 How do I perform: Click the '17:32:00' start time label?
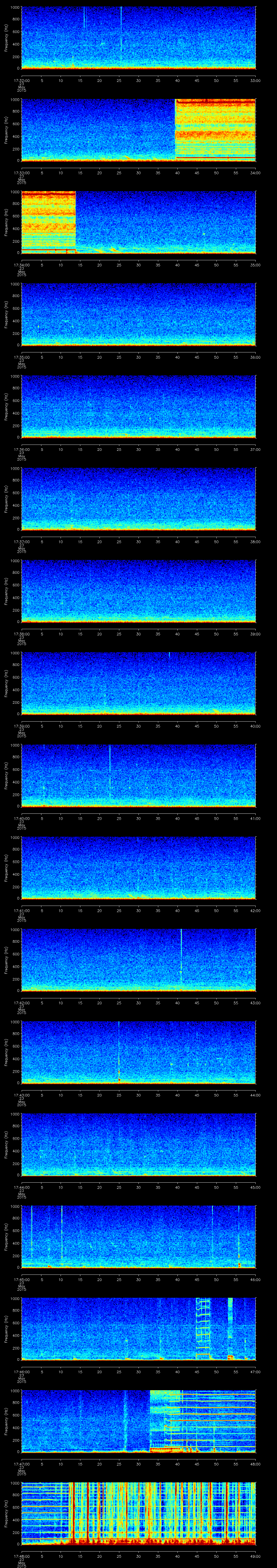[x=21, y=80]
